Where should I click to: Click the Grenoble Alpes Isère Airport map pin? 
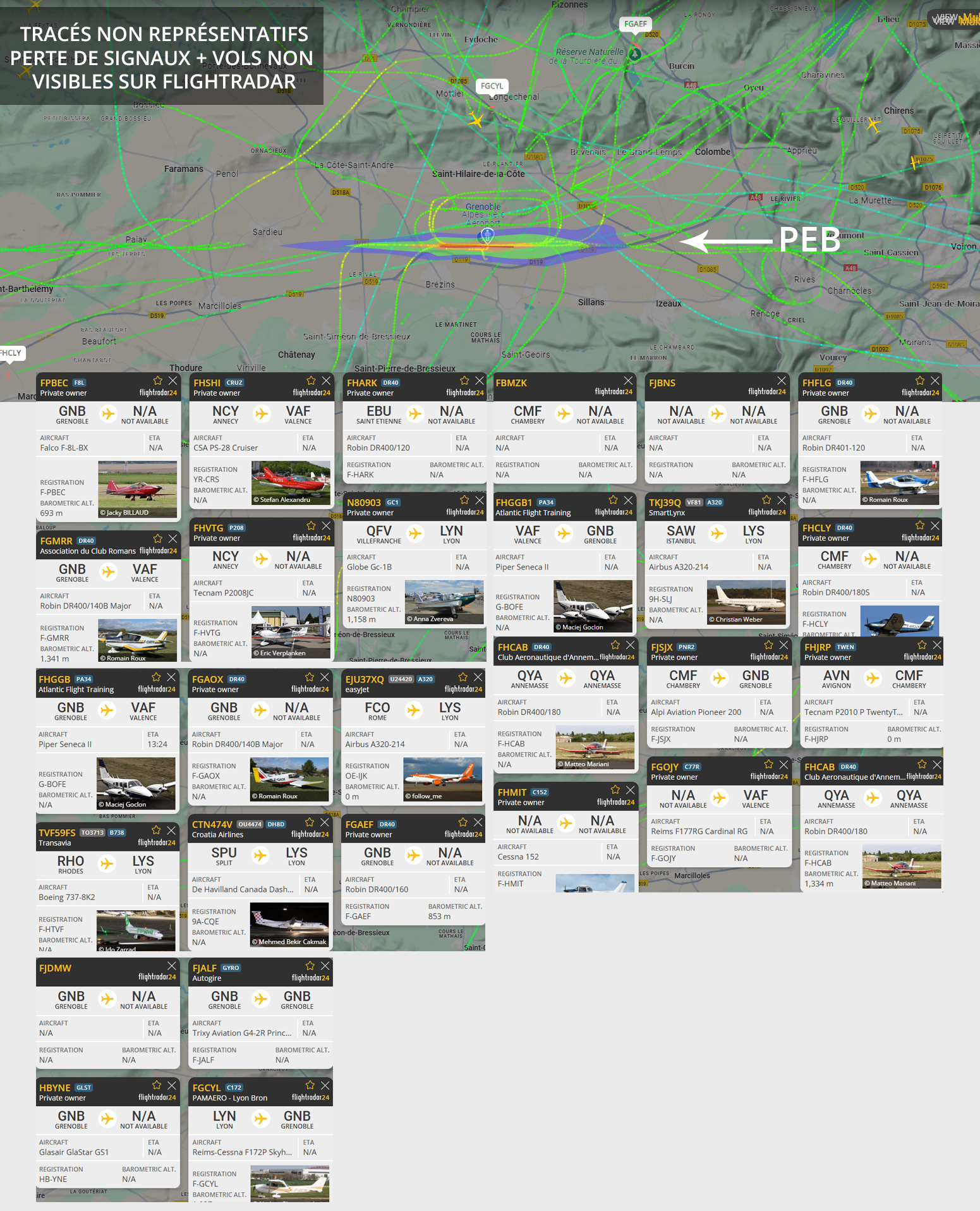487,235
